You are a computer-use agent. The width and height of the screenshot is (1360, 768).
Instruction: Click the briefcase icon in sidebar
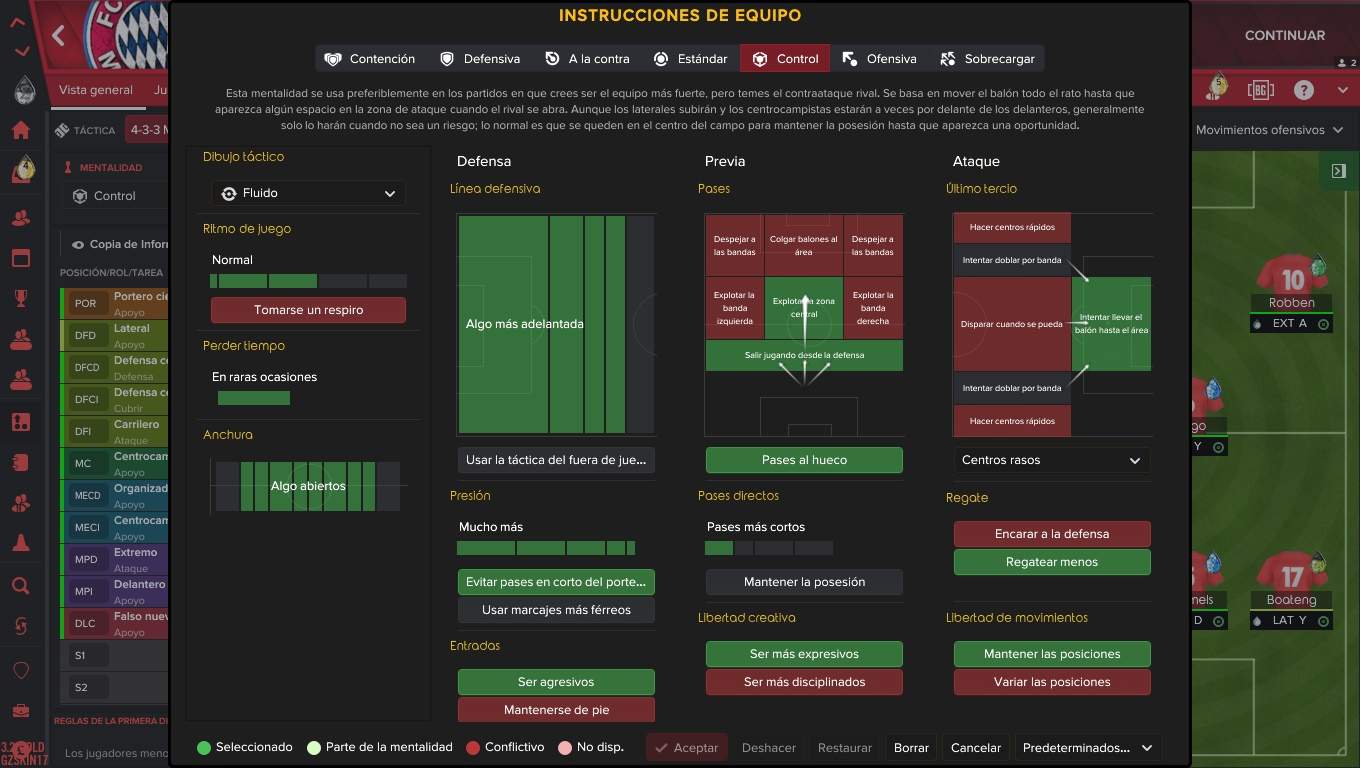point(20,711)
